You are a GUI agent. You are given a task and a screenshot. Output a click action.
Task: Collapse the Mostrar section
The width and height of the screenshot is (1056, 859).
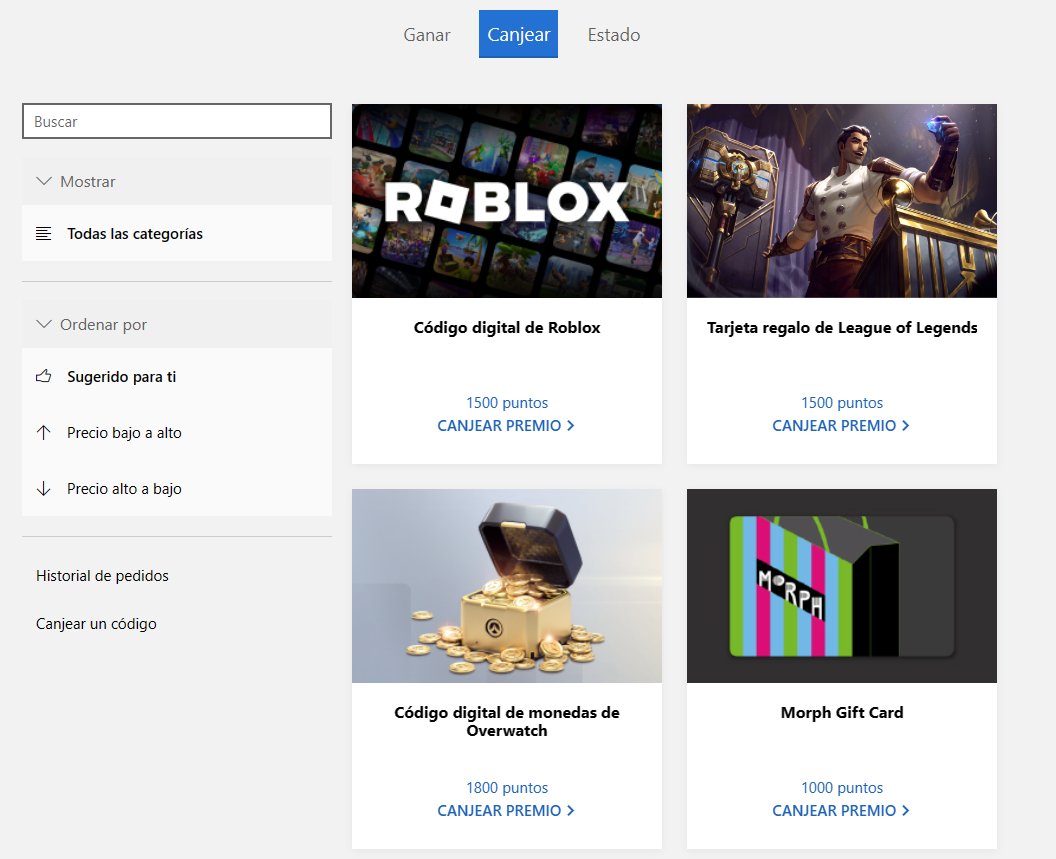coord(176,181)
